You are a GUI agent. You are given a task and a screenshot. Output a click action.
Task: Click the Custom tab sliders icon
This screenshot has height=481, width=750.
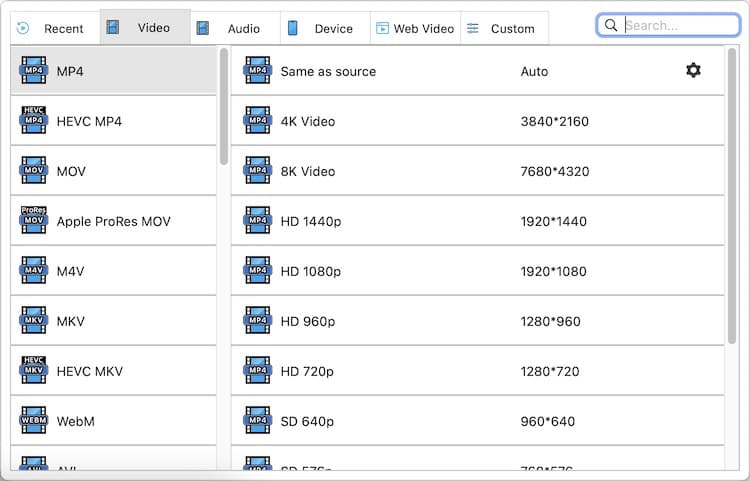pos(473,28)
